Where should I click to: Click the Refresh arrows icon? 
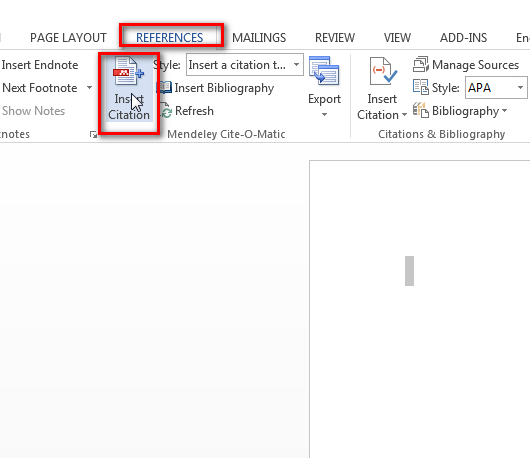coord(166,111)
